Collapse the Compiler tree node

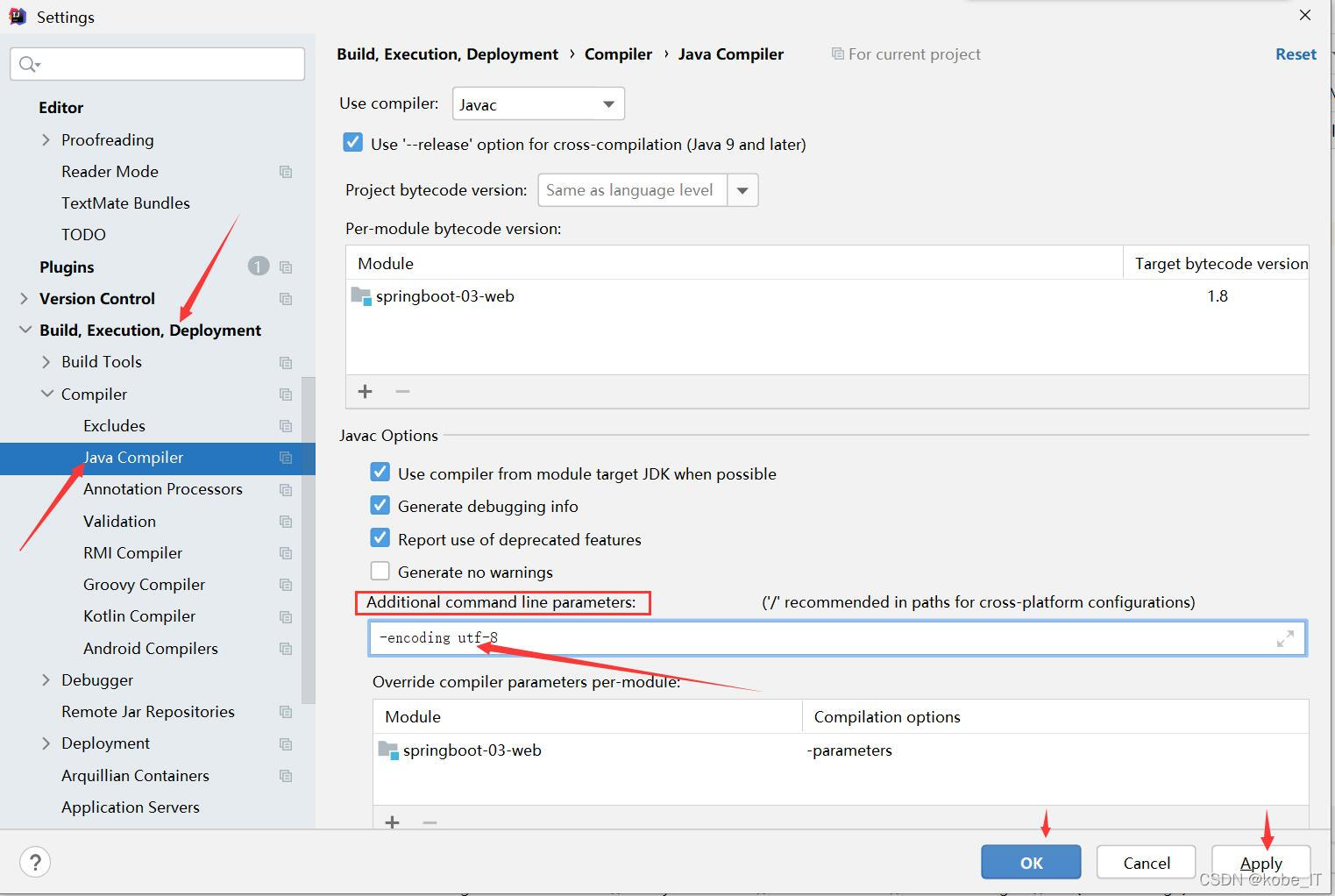46,395
